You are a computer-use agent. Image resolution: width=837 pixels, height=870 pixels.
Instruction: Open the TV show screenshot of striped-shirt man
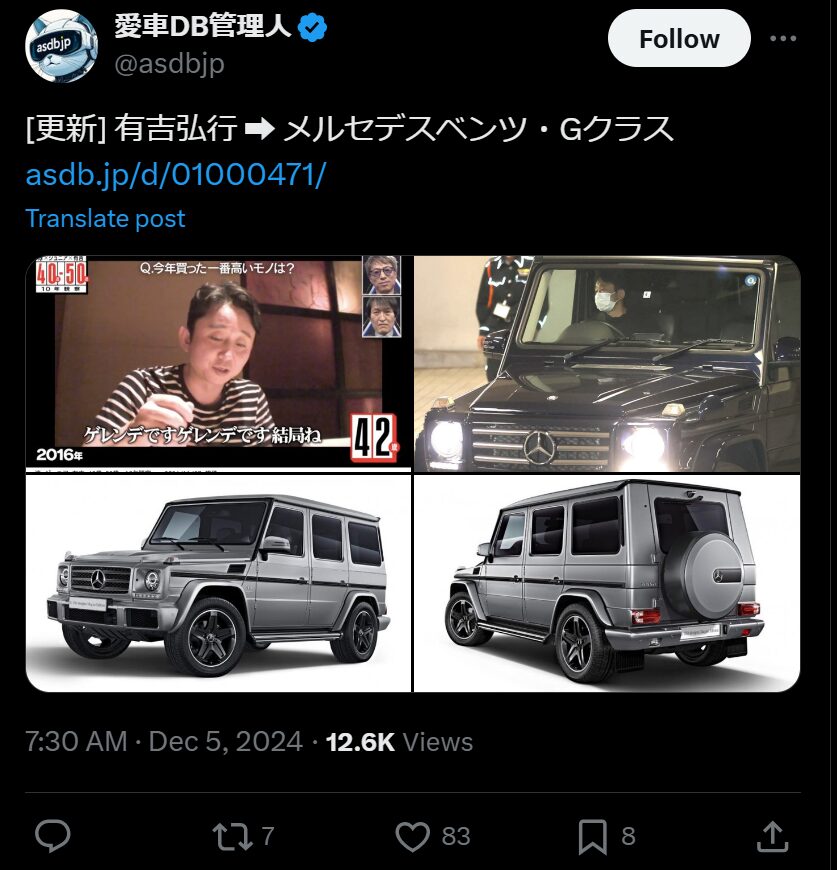pyautogui.click(x=219, y=363)
